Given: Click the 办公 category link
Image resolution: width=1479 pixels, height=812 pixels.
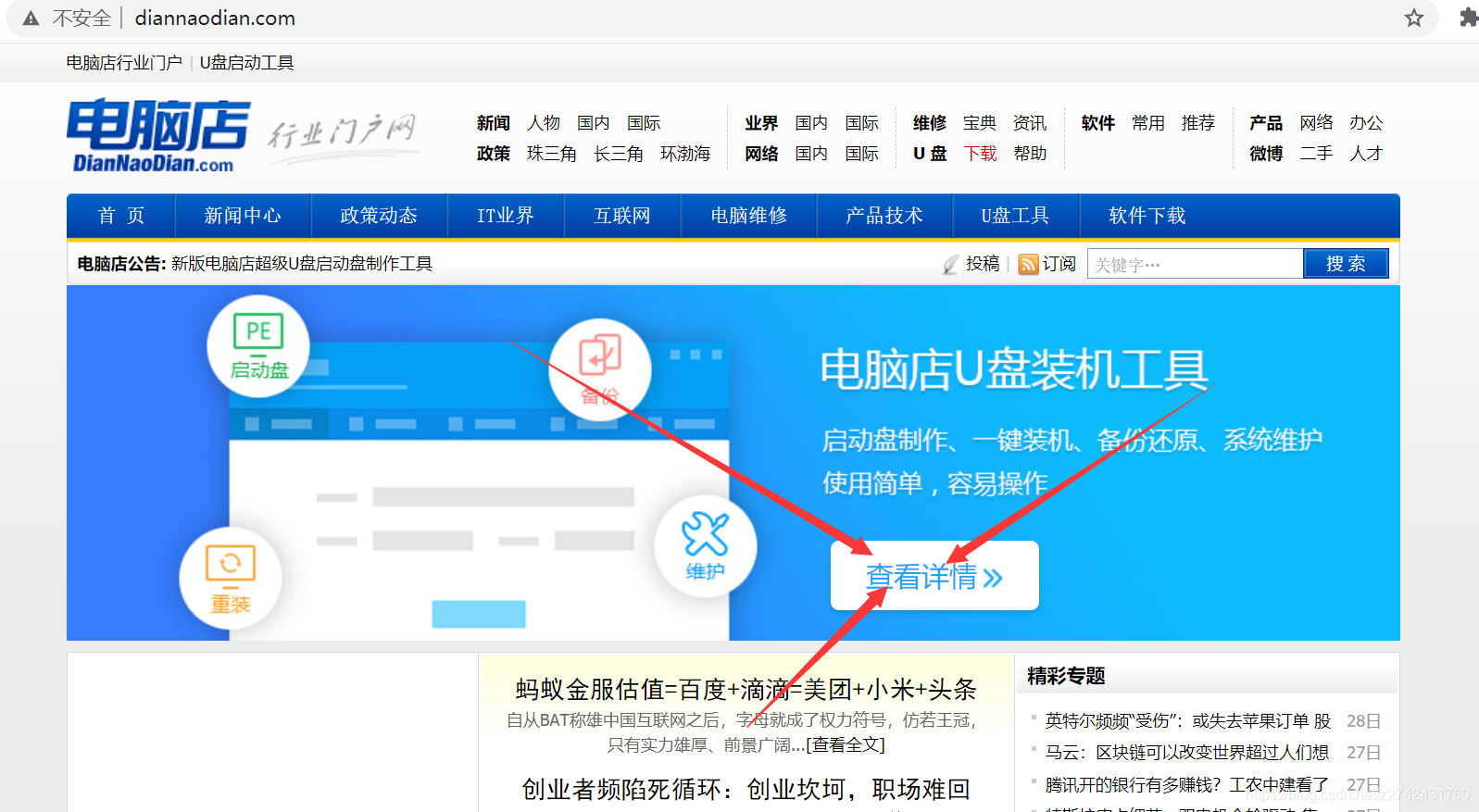Looking at the screenshot, I should (1366, 123).
